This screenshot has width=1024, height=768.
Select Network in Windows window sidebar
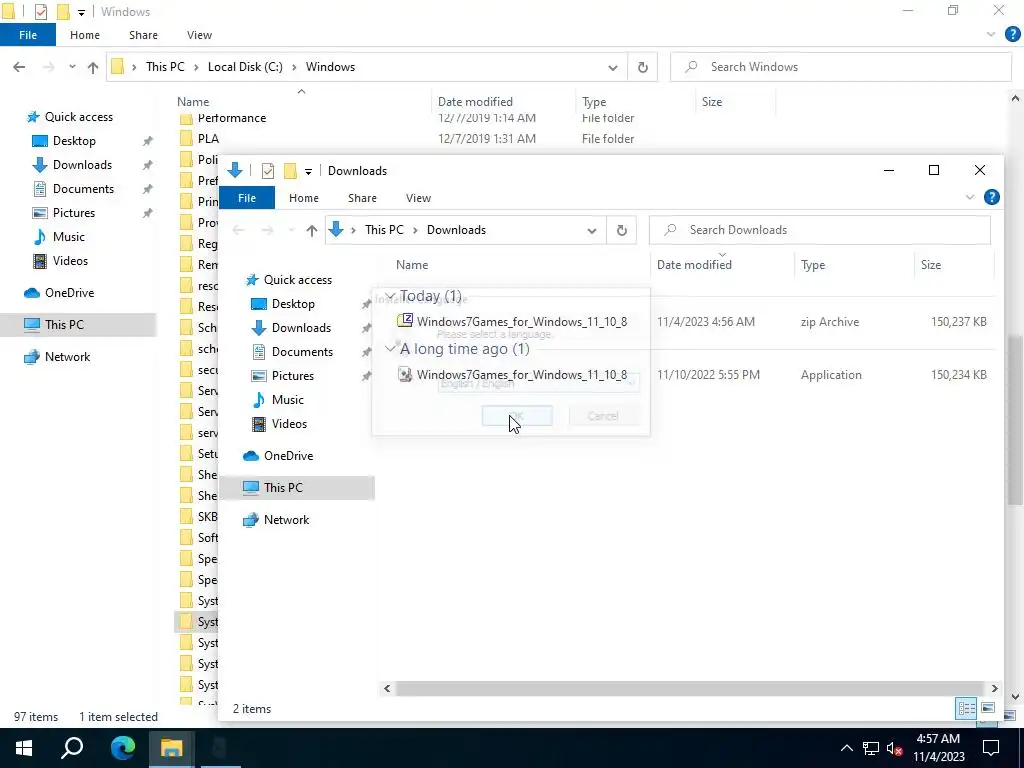click(67, 357)
